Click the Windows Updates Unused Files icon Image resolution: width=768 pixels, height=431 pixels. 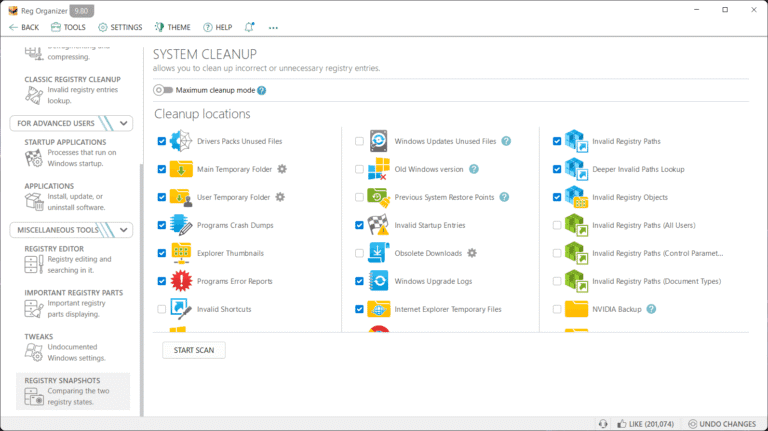click(378, 141)
